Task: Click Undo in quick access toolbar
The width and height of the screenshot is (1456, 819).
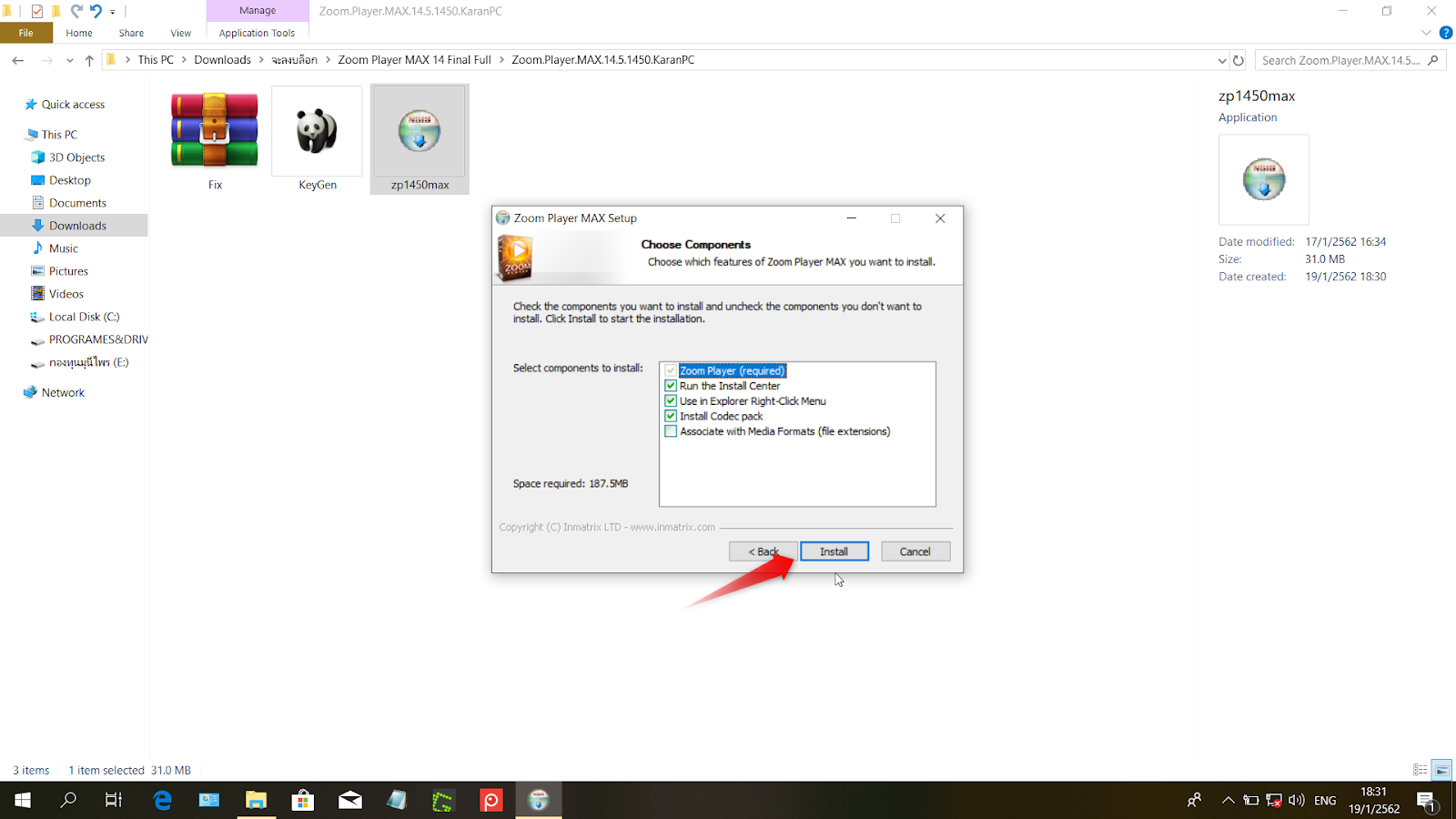Action: pyautogui.click(x=96, y=11)
